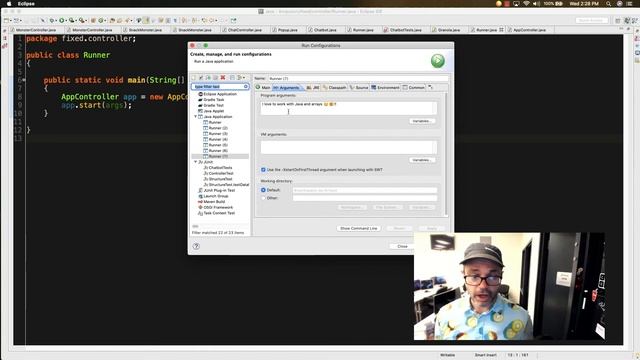Show hidden tabs via overflow chevron
The height and width of the screenshot is (360, 640).
(x=430, y=87)
